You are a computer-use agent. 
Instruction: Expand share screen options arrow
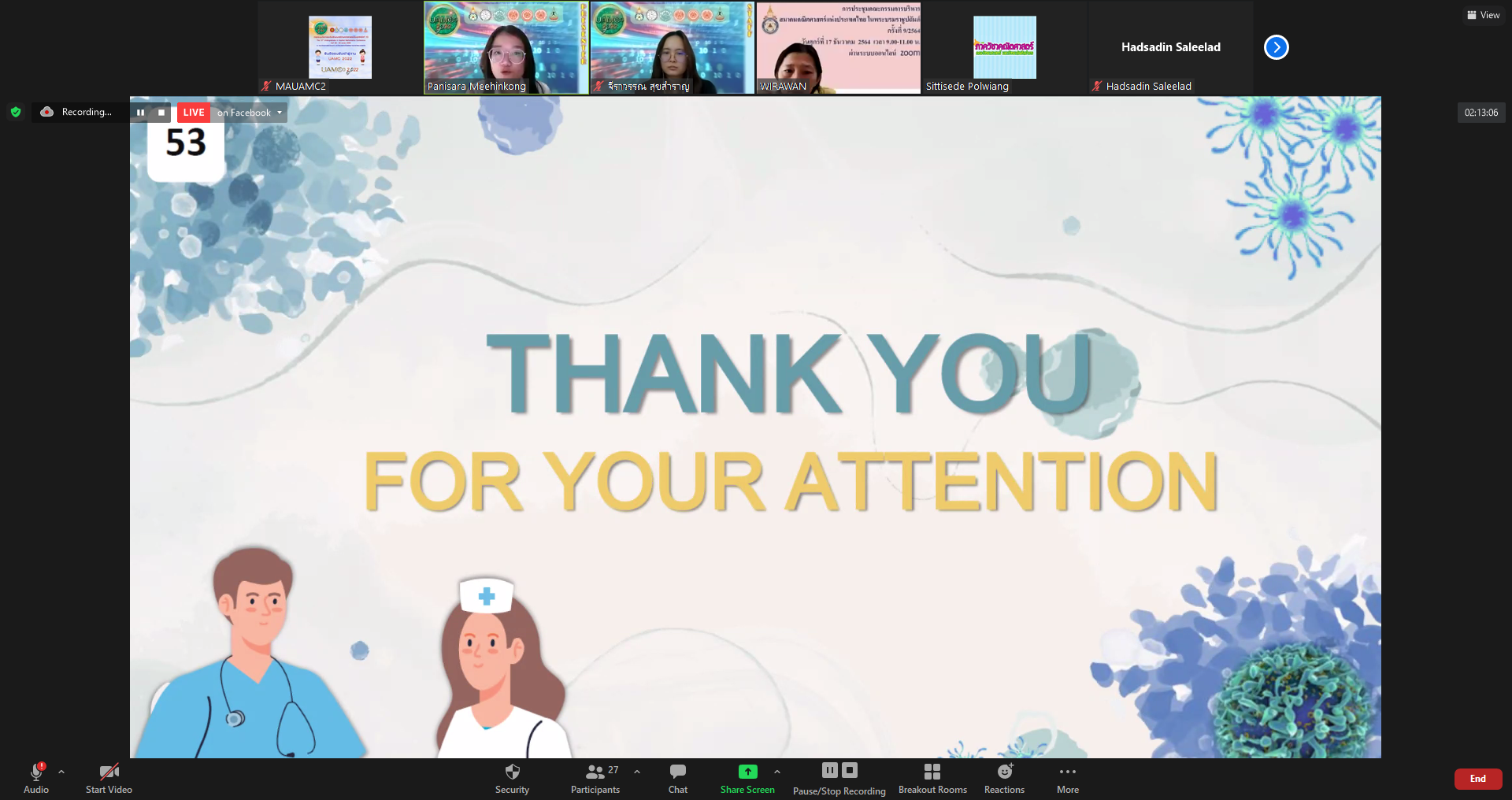(x=777, y=772)
